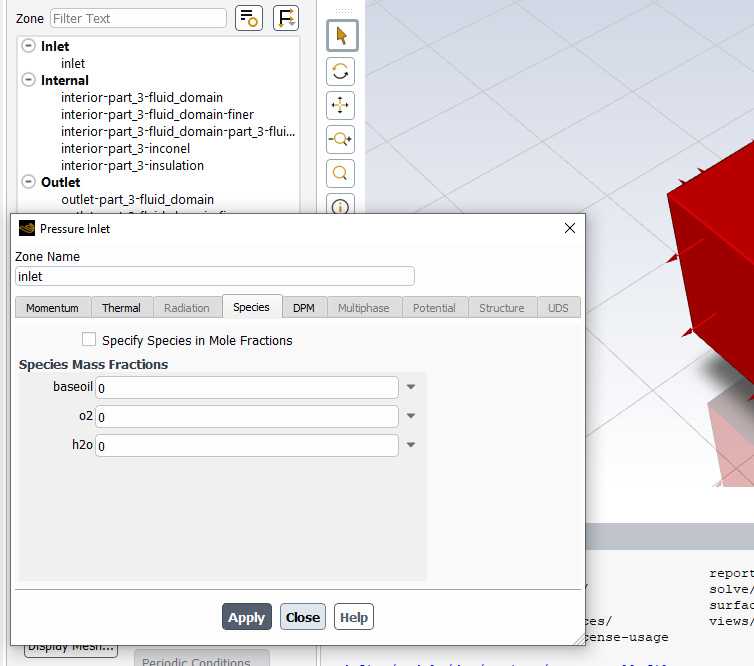
Task: Switch to the Thermal tab
Action: pos(121,308)
